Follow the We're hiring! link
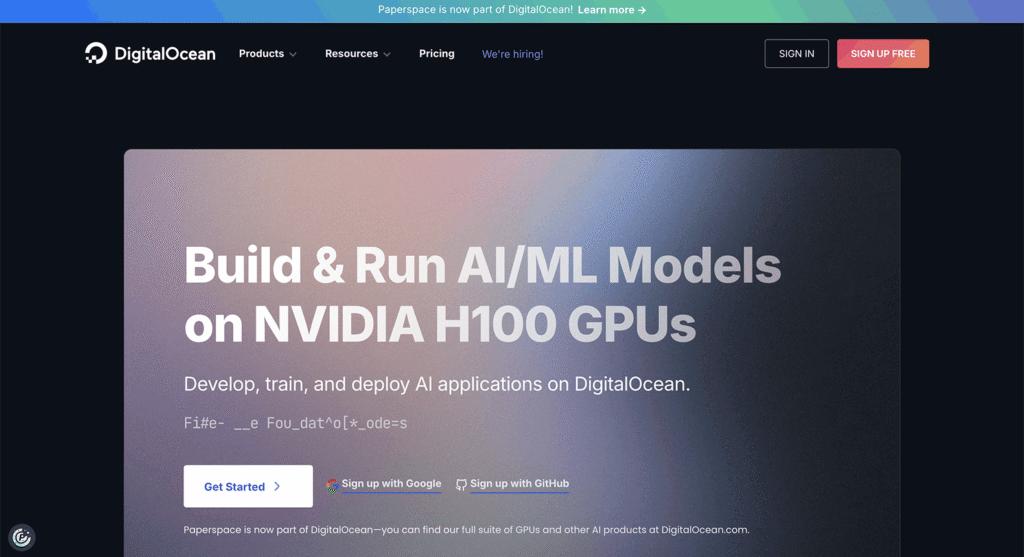Screen dimensions: 1024x557 coord(512,54)
